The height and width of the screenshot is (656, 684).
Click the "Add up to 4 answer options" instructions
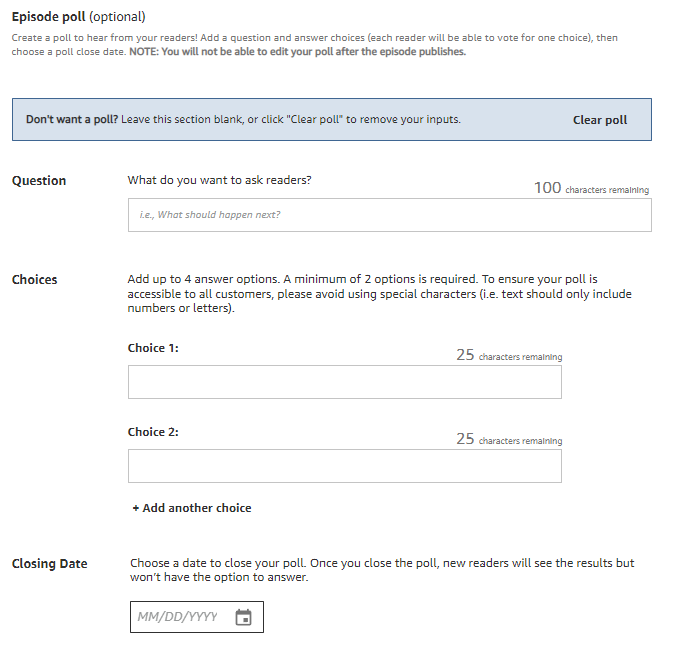click(x=380, y=294)
